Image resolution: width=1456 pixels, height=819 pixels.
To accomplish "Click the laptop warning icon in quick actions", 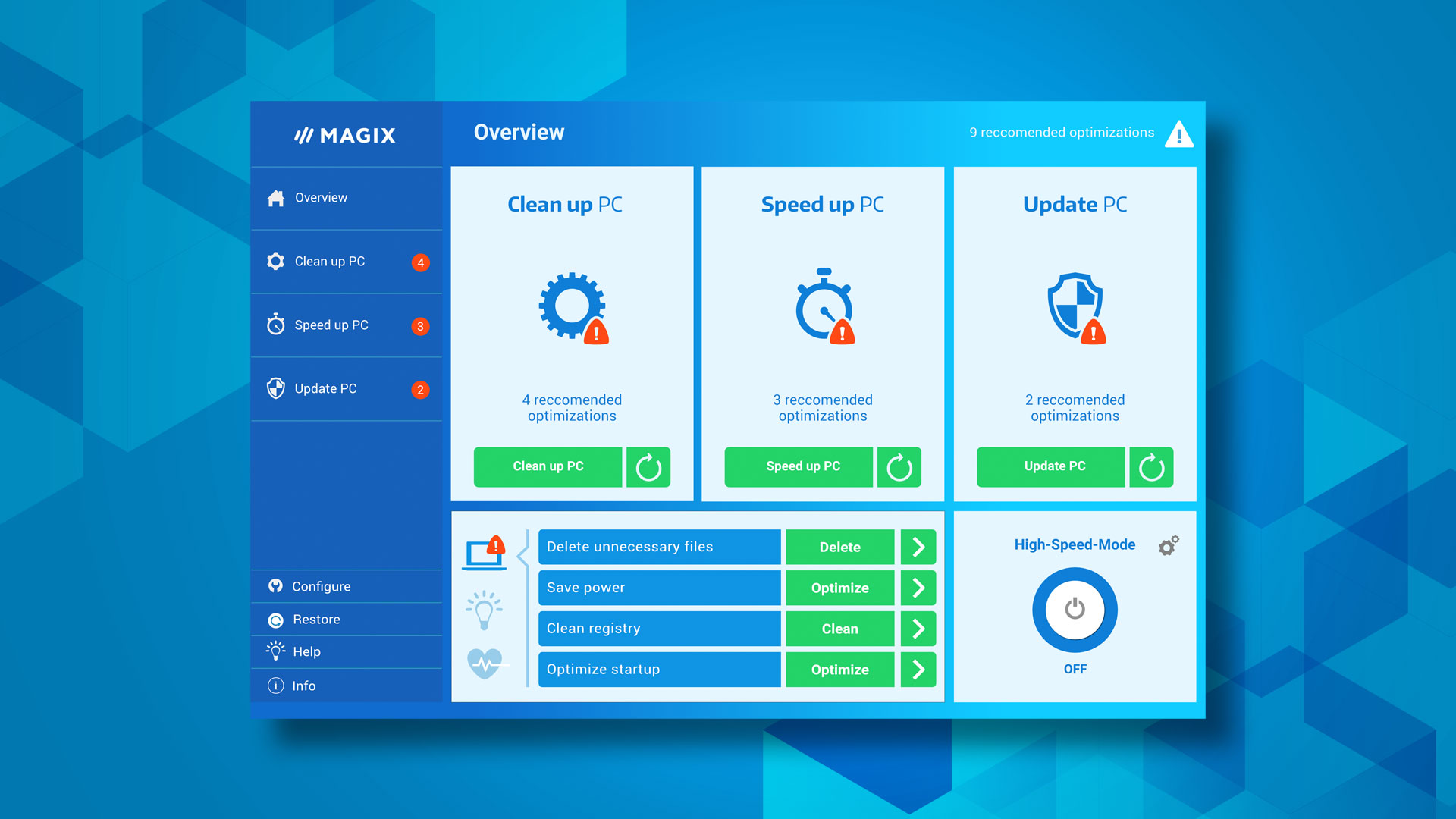I will tap(484, 547).
